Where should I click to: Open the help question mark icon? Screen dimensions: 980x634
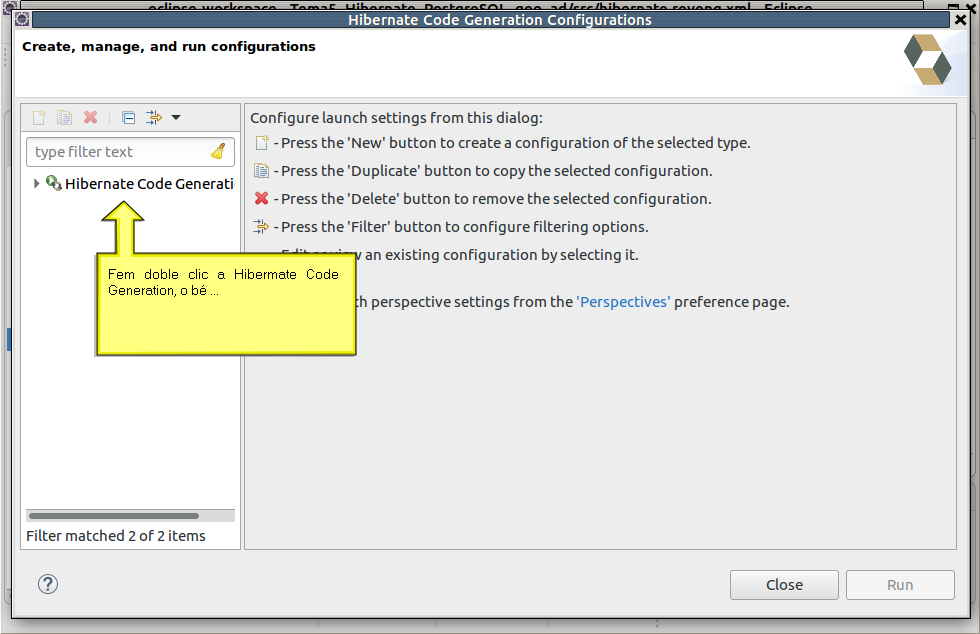pyautogui.click(x=48, y=584)
